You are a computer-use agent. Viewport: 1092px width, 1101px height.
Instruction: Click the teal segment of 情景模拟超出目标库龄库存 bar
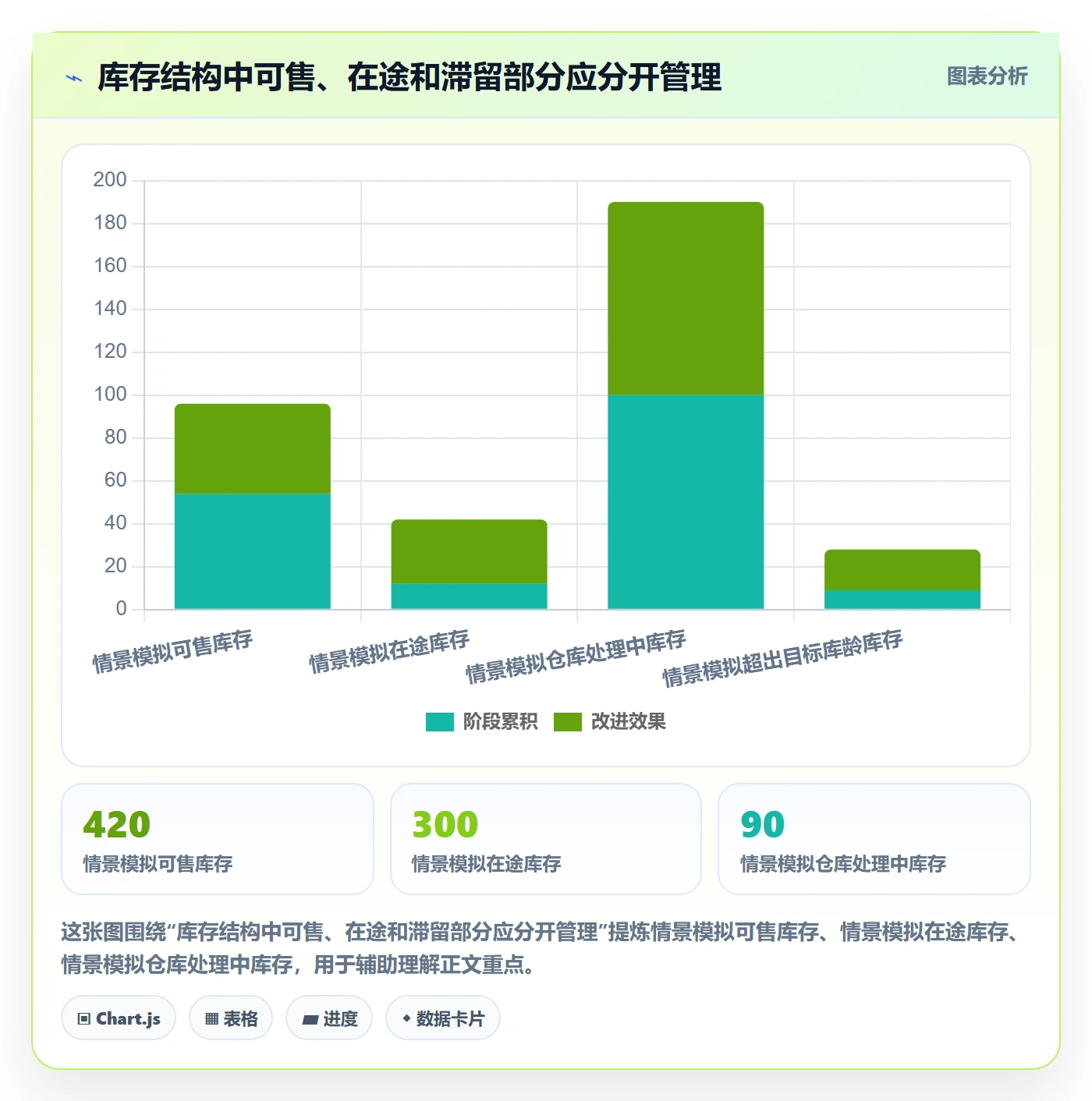click(x=902, y=600)
